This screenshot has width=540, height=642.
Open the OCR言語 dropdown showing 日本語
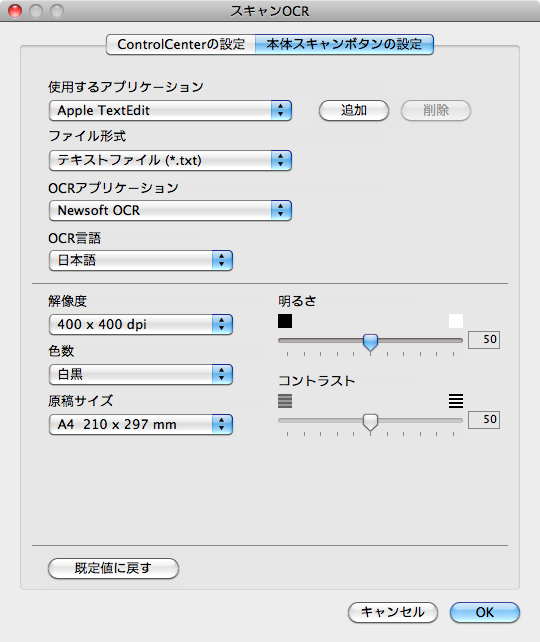pos(141,260)
